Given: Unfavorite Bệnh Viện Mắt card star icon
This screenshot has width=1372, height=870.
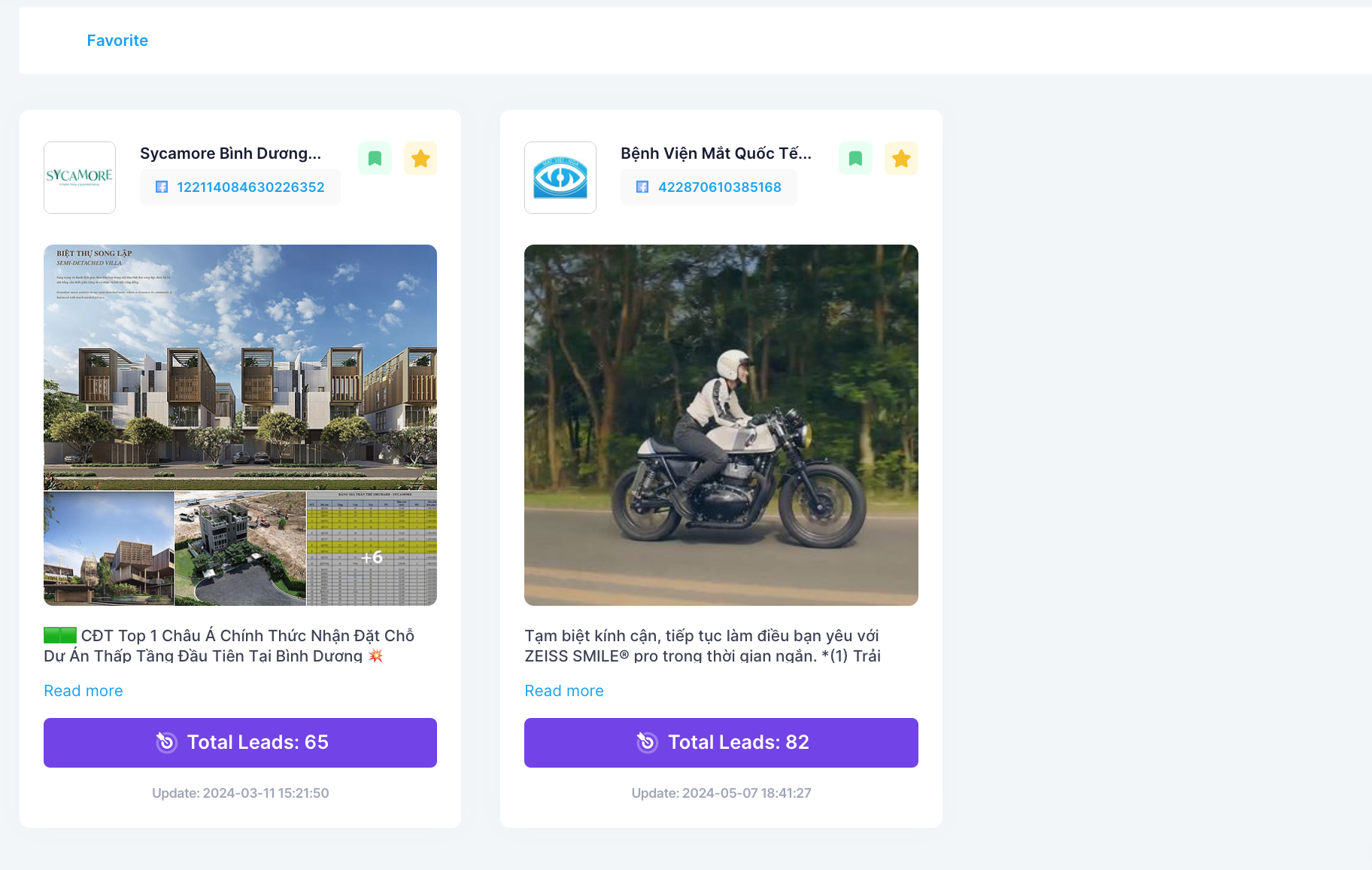Looking at the screenshot, I should (901, 159).
